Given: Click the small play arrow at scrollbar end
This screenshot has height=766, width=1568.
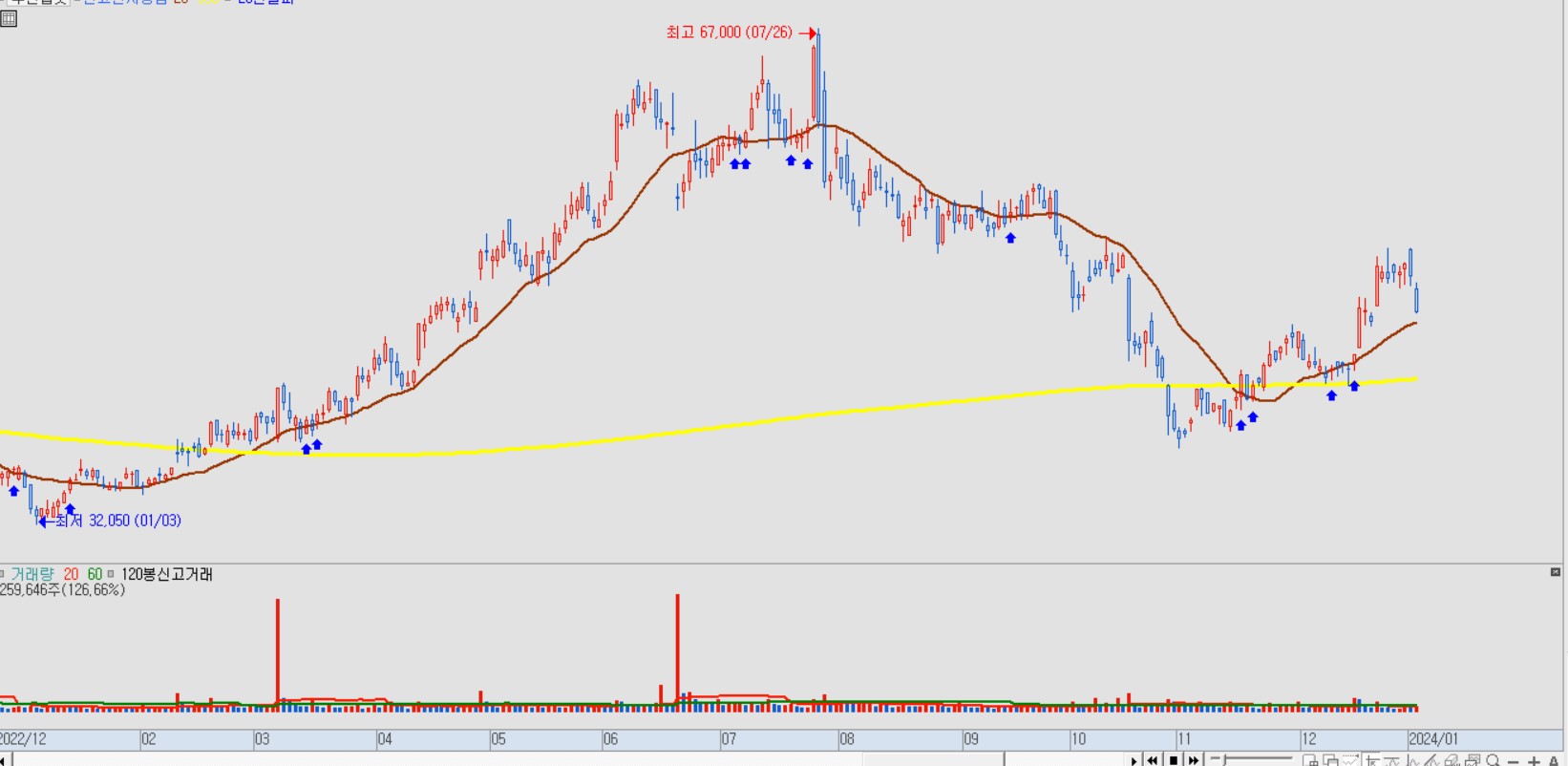Looking at the screenshot, I should [x=1134, y=760].
